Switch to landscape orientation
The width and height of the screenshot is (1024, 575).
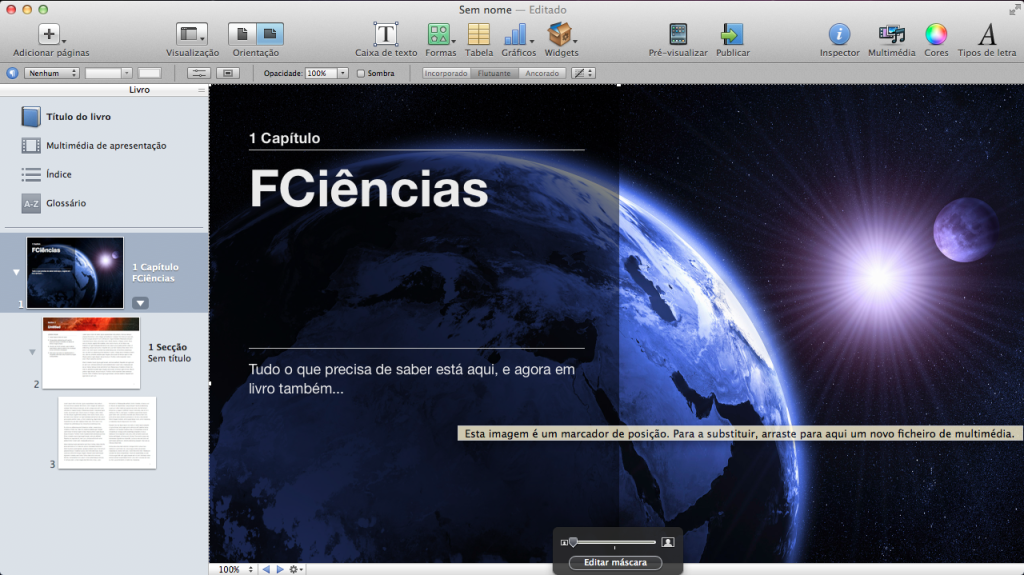pos(270,34)
